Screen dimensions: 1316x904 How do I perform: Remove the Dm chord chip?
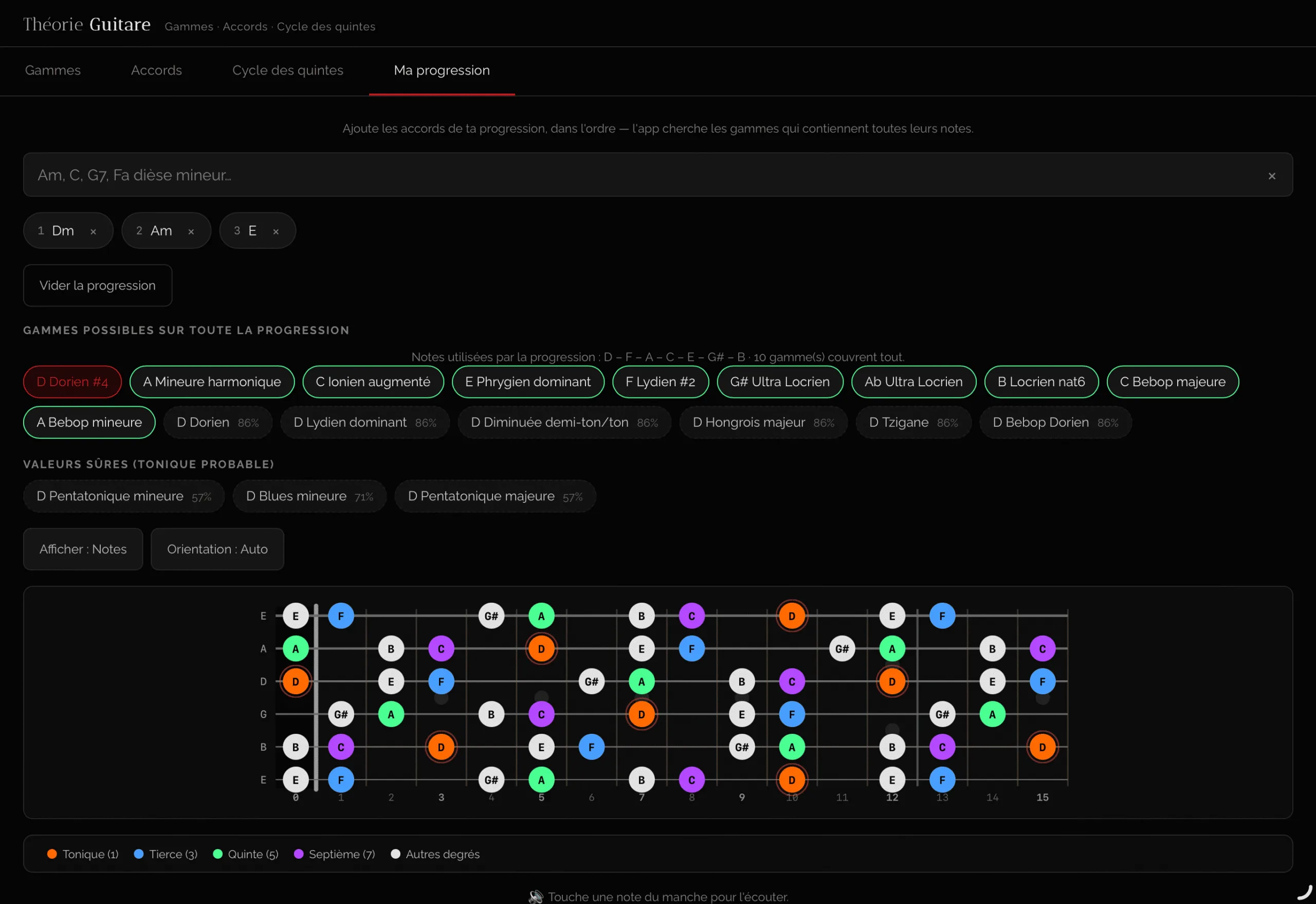tap(94, 231)
